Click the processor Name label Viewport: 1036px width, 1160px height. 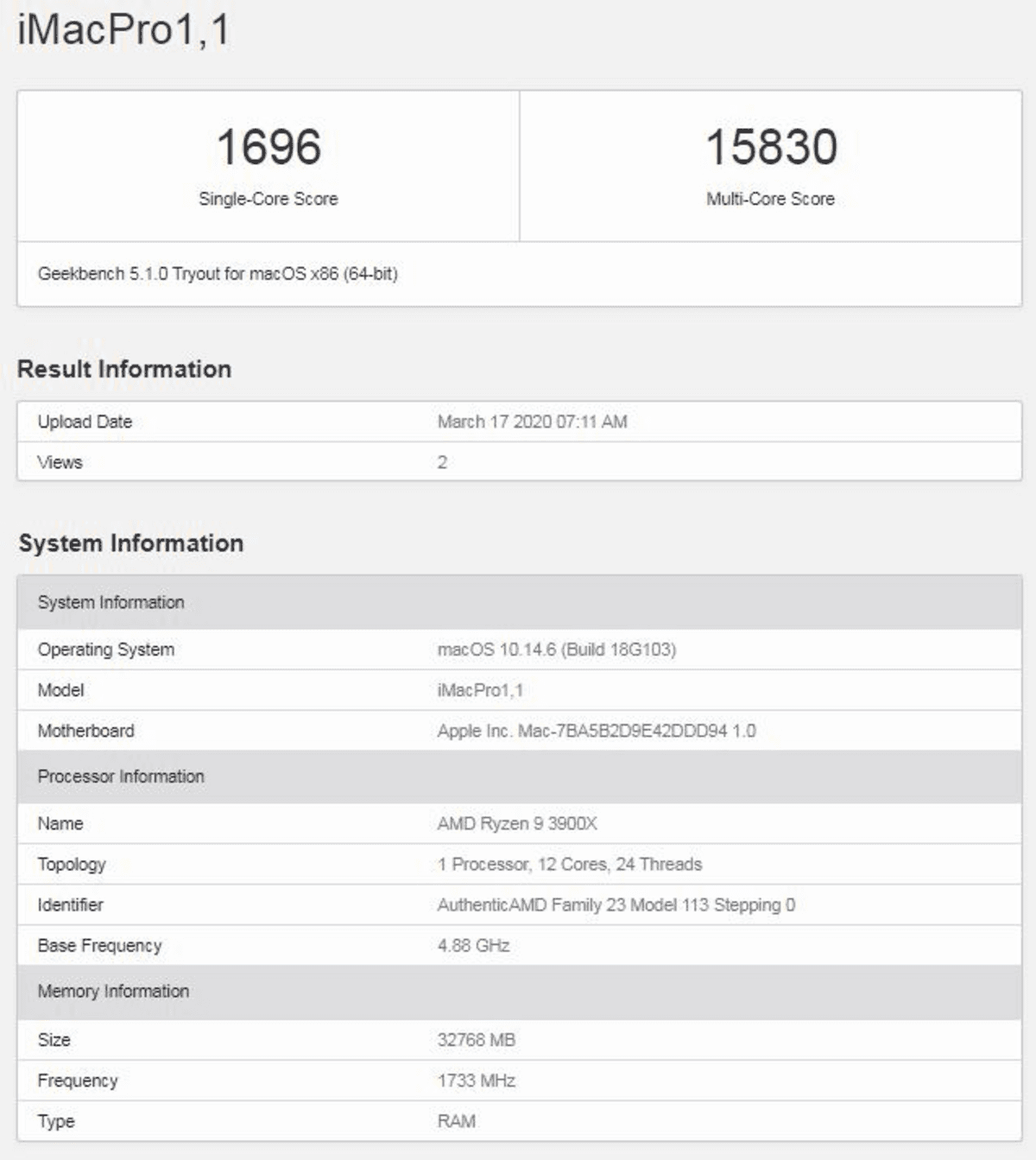(x=60, y=823)
